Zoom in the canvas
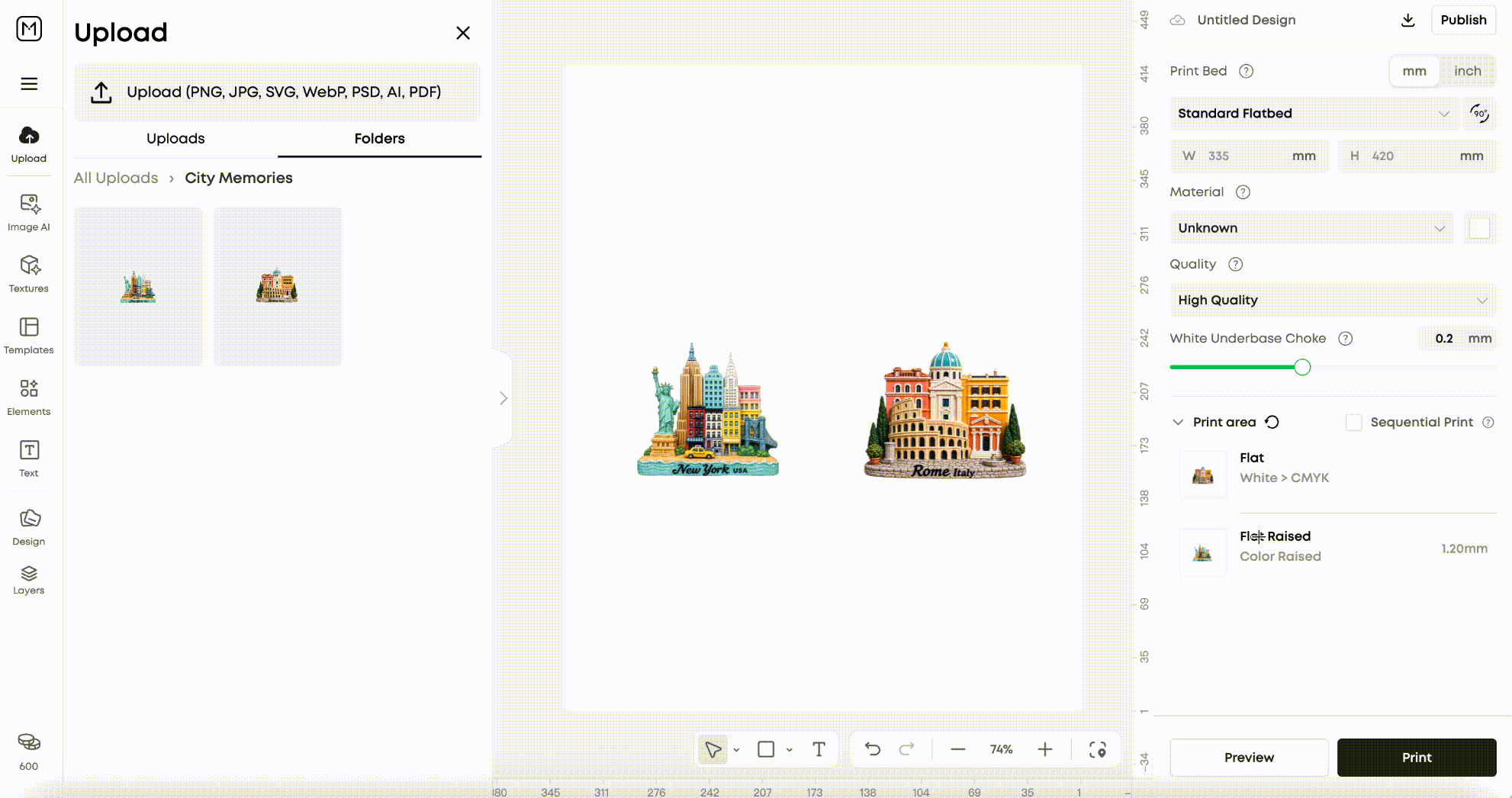1512x798 pixels. [x=1045, y=750]
